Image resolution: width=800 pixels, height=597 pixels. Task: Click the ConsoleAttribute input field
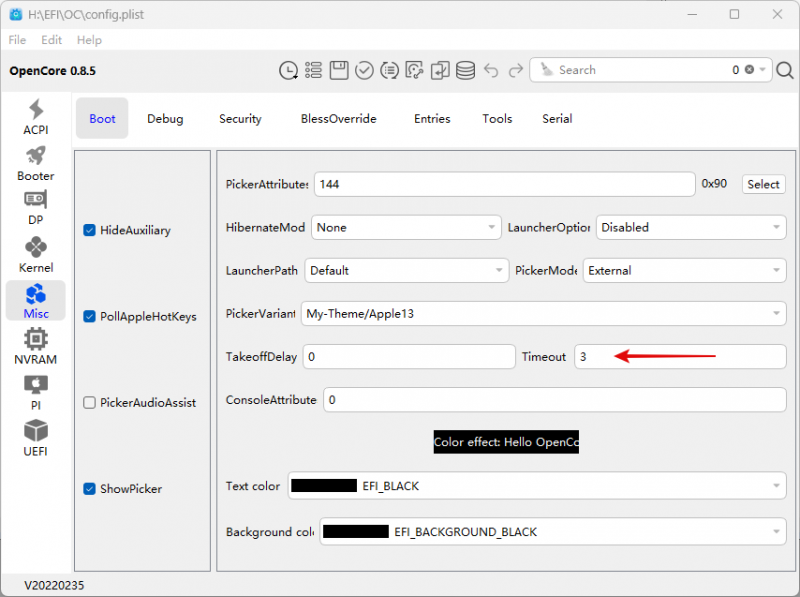point(555,400)
